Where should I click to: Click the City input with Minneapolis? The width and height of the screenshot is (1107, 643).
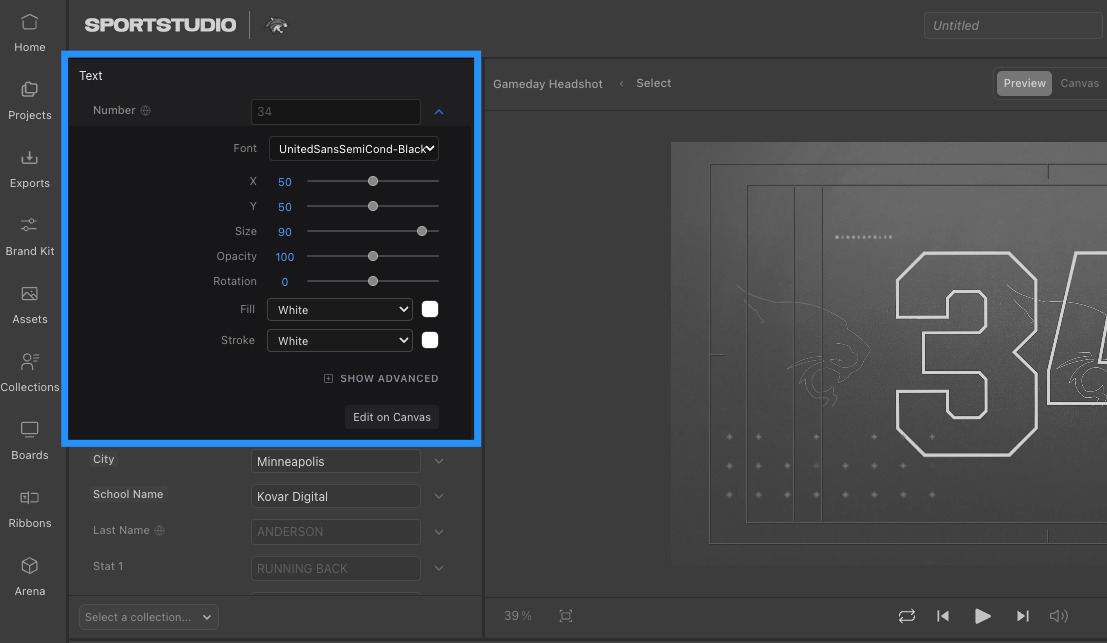pyautogui.click(x=335, y=462)
